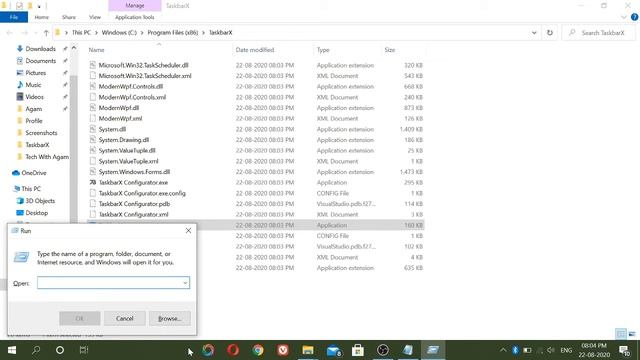This screenshot has width=640, height=360.
Task: Open Documents in the navigation pane
Action: (40, 61)
